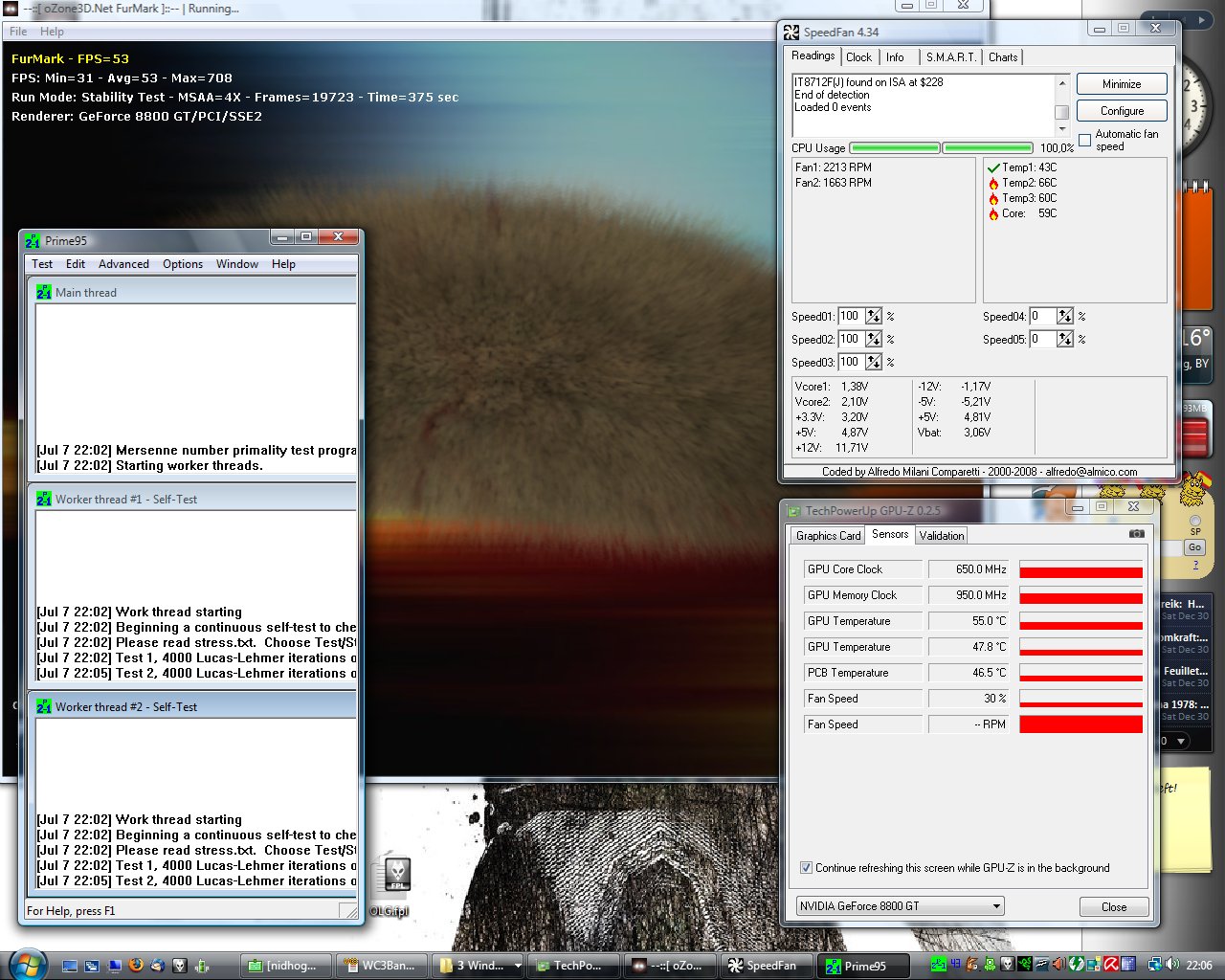Click WC3Ban taskbar button
This screenshot has height=980, width=1225.
coord(380,966)
